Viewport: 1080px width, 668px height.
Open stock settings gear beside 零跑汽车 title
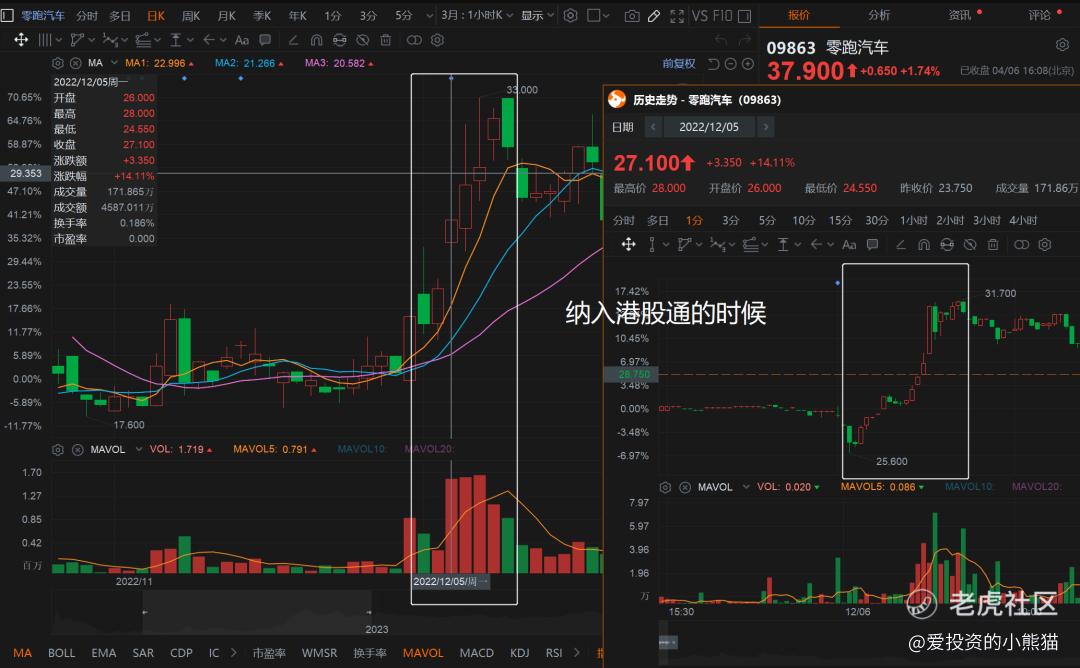point(1062,45)
